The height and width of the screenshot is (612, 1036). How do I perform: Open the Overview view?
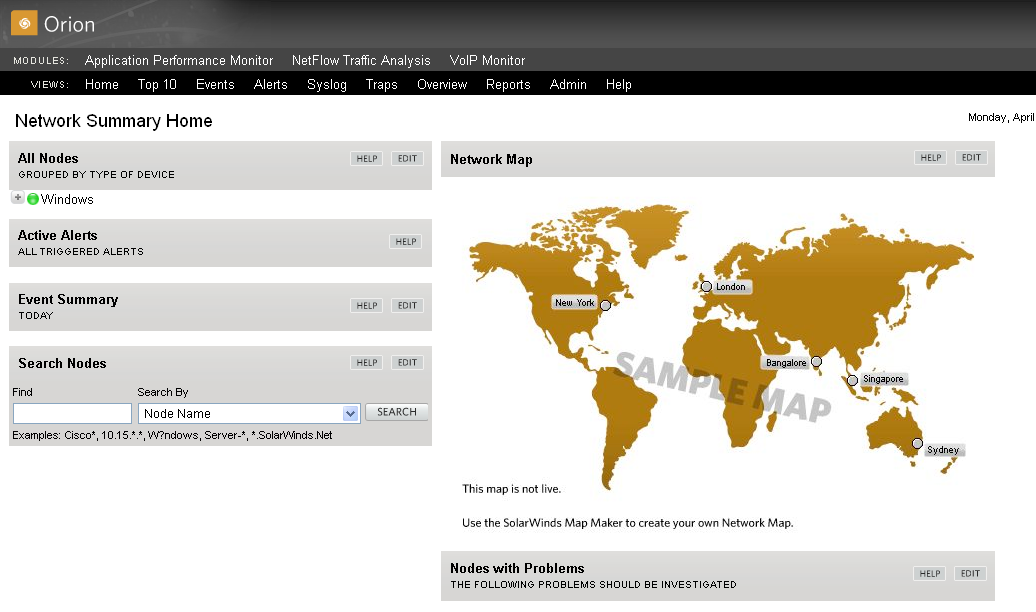coord(442,85)
